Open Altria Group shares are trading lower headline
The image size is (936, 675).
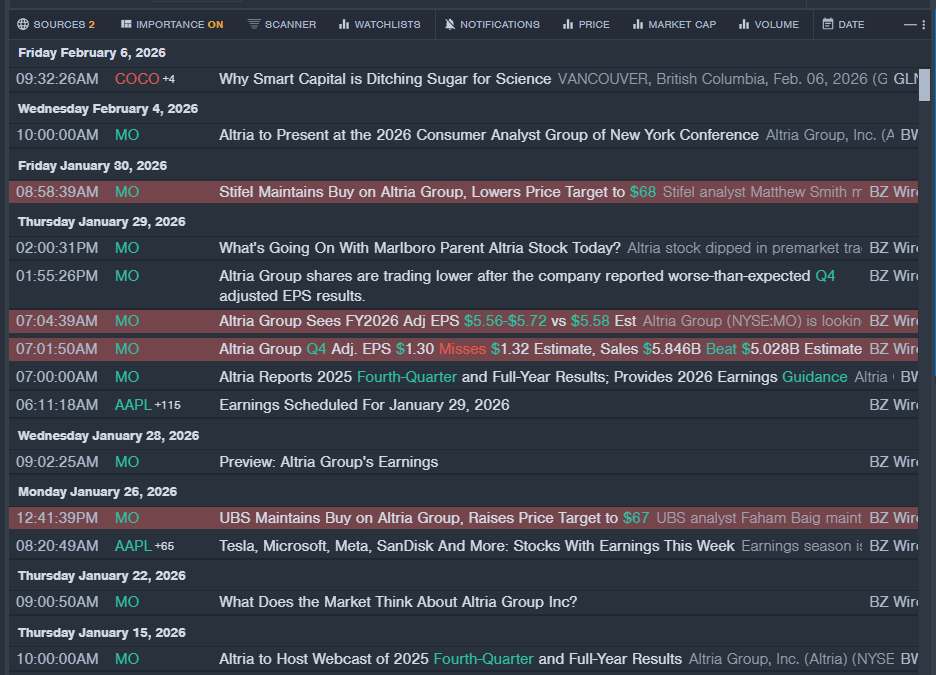(x=527, y=285)
